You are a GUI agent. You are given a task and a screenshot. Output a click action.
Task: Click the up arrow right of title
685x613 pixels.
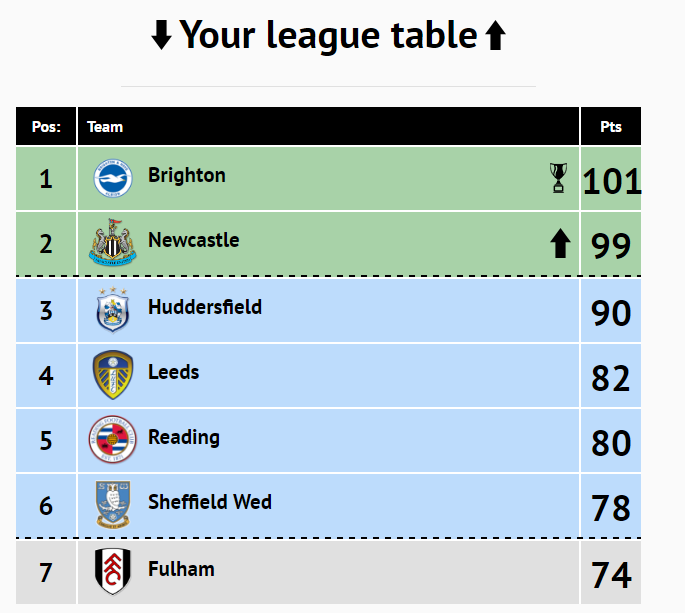point(495,35)
